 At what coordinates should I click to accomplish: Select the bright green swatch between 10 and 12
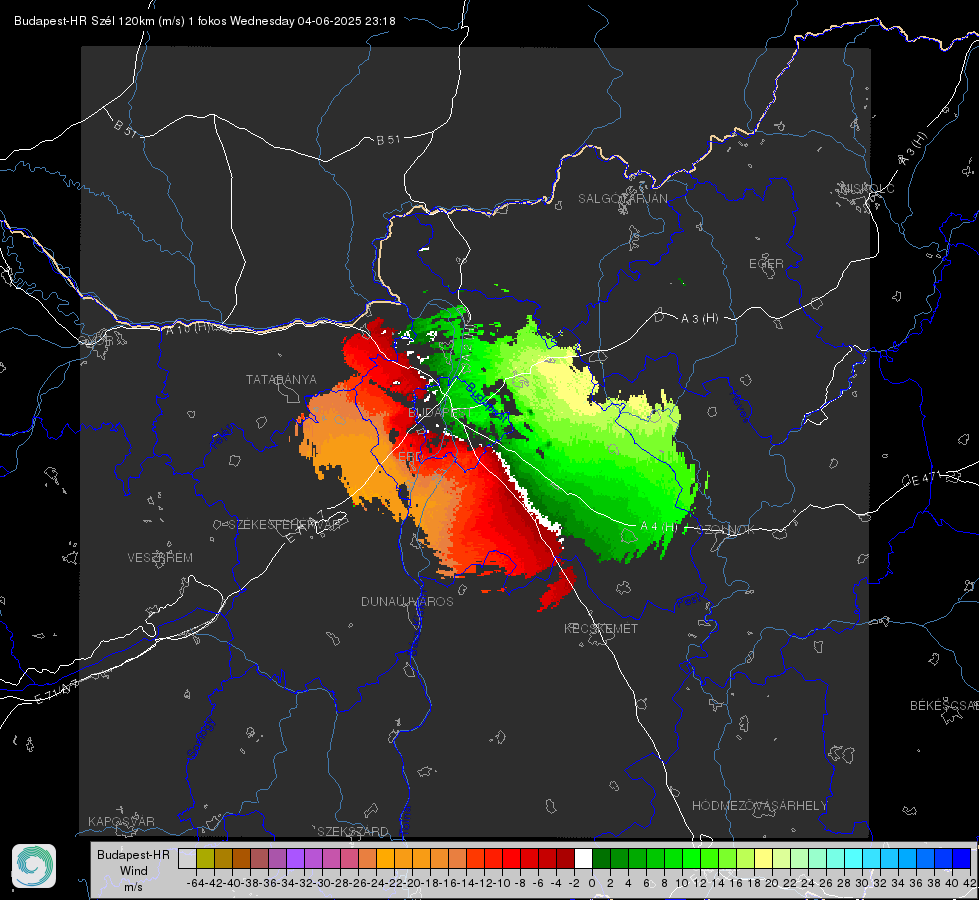pos(691,858)
